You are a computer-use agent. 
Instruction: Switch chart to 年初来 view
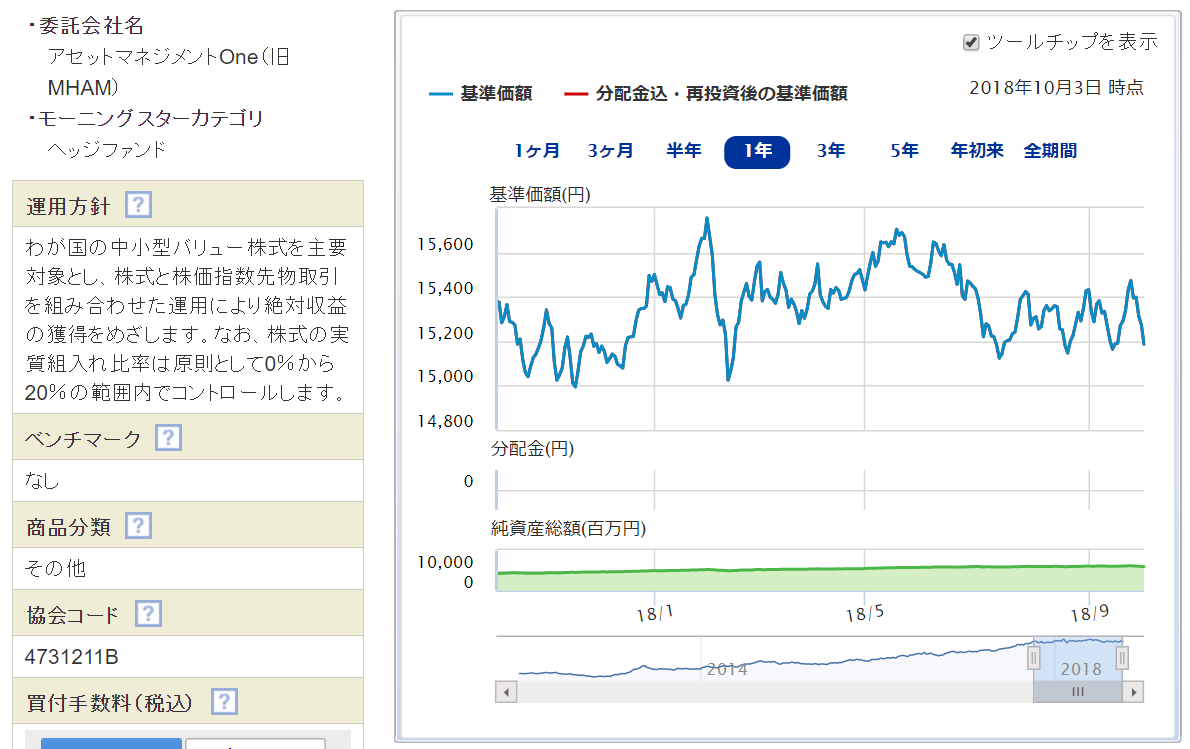point(976,151)
